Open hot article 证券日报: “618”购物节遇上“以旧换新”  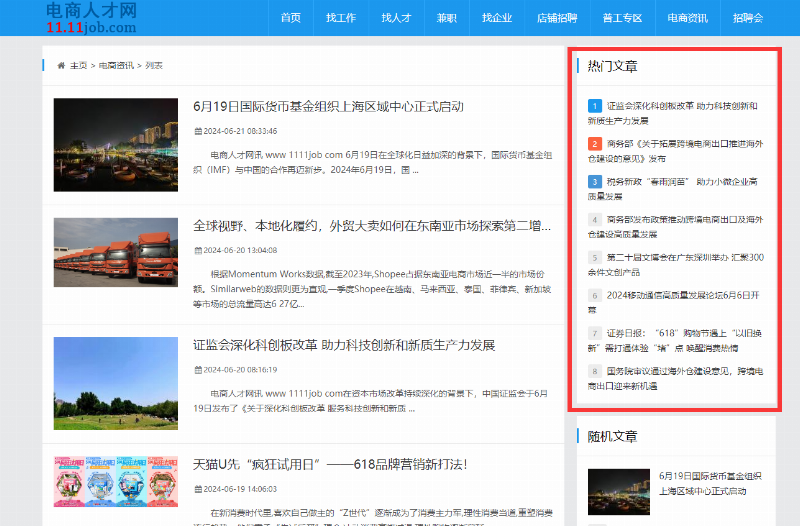pyautogui.click(x=674, y=340)
